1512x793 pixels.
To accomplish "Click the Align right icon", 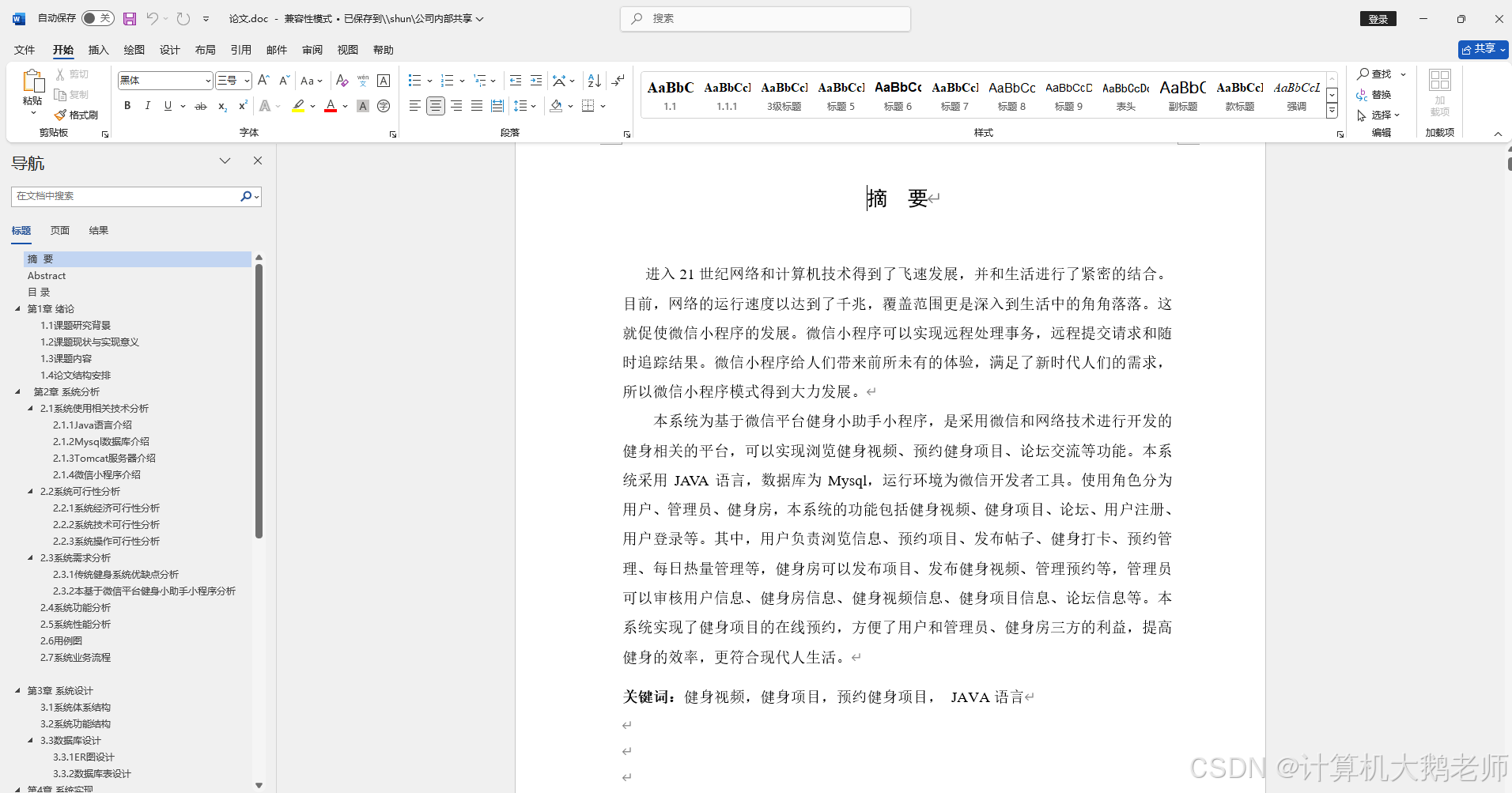I will click(x=456, y=106).
